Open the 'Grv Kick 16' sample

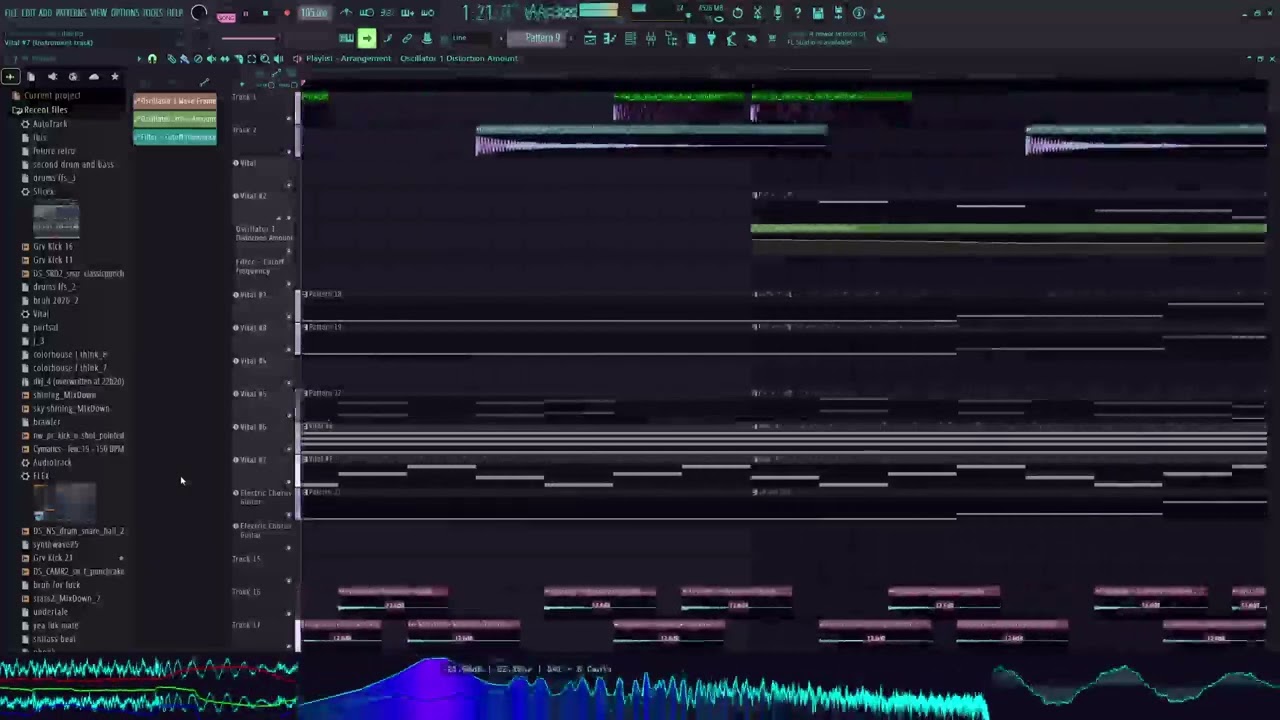click(52, 246)
